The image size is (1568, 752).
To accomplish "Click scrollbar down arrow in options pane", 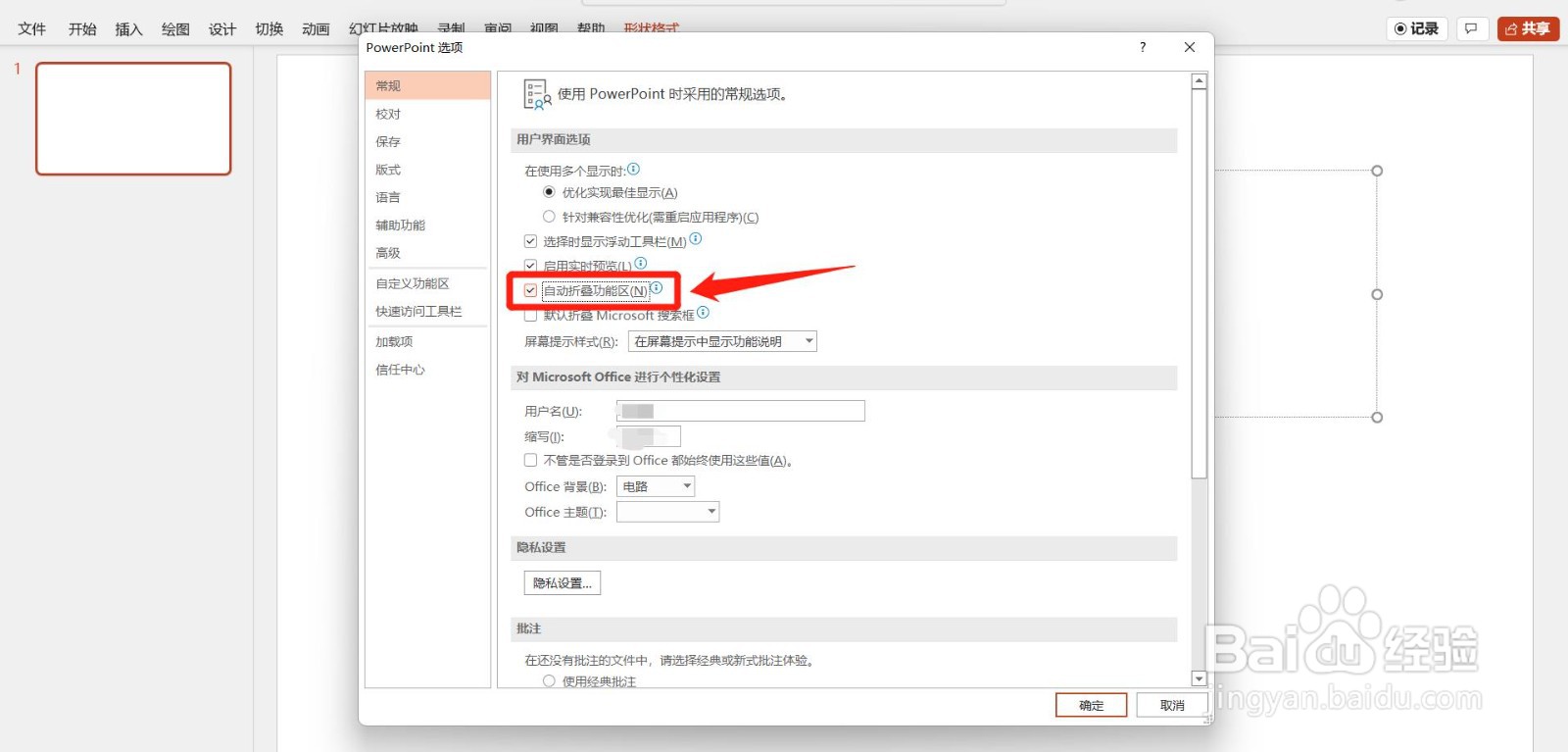I will point(1199,678).
